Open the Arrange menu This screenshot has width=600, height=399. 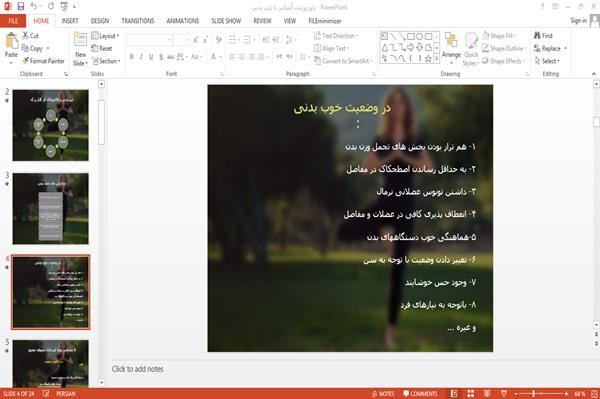[x=451, y=47]
